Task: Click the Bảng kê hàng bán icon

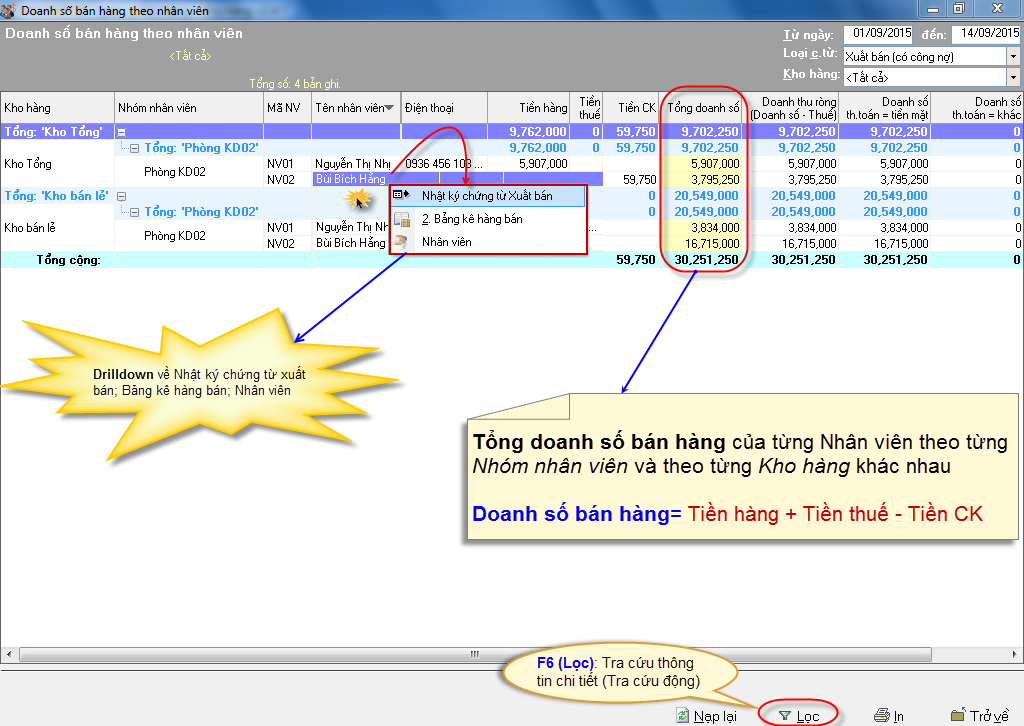Action: tap(401, 219)
